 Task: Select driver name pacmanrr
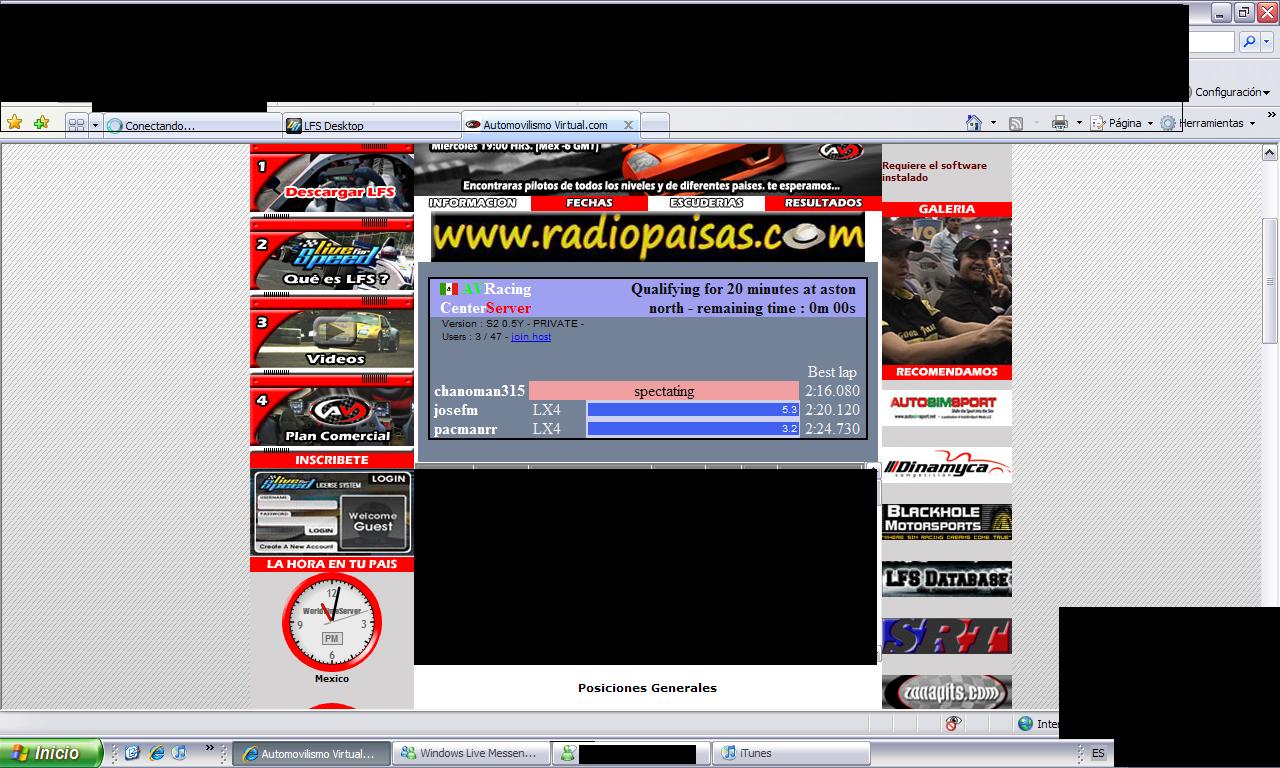click(465, 429)
